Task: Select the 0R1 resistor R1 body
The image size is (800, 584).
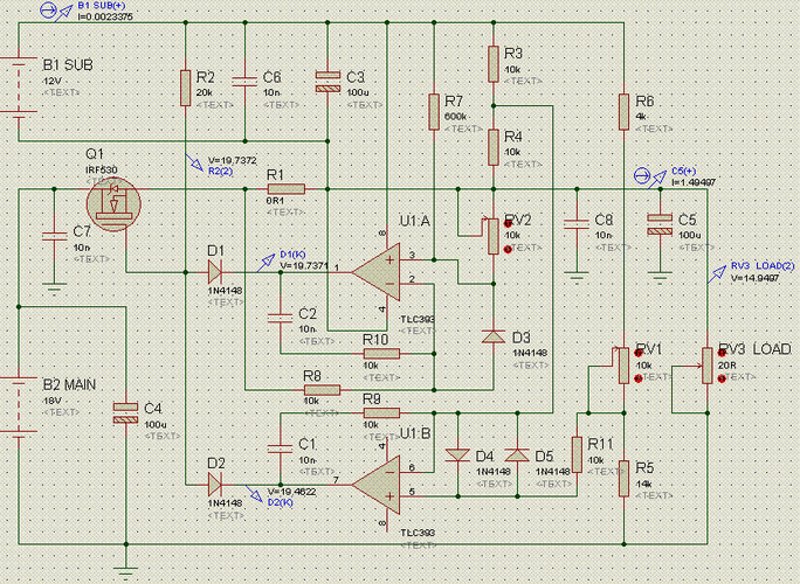Action: click(286, 189)
